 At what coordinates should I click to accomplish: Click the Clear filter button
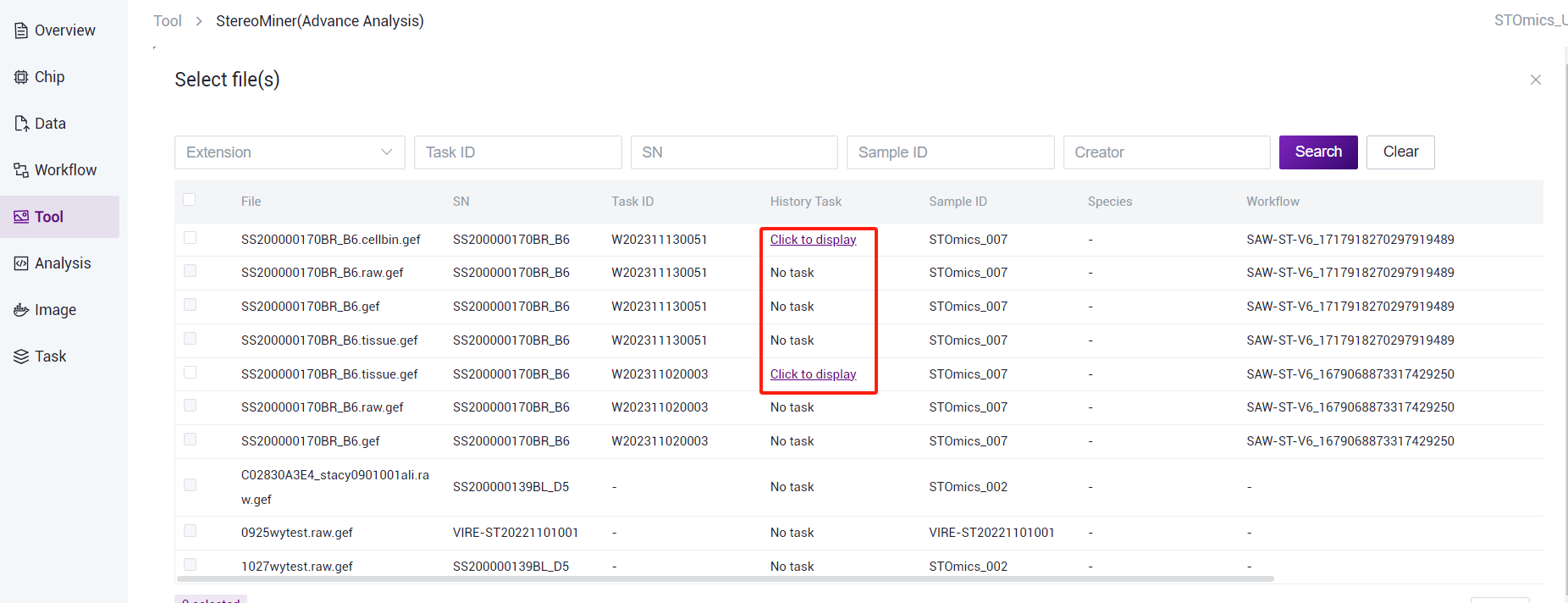(x=1400, y=152)
